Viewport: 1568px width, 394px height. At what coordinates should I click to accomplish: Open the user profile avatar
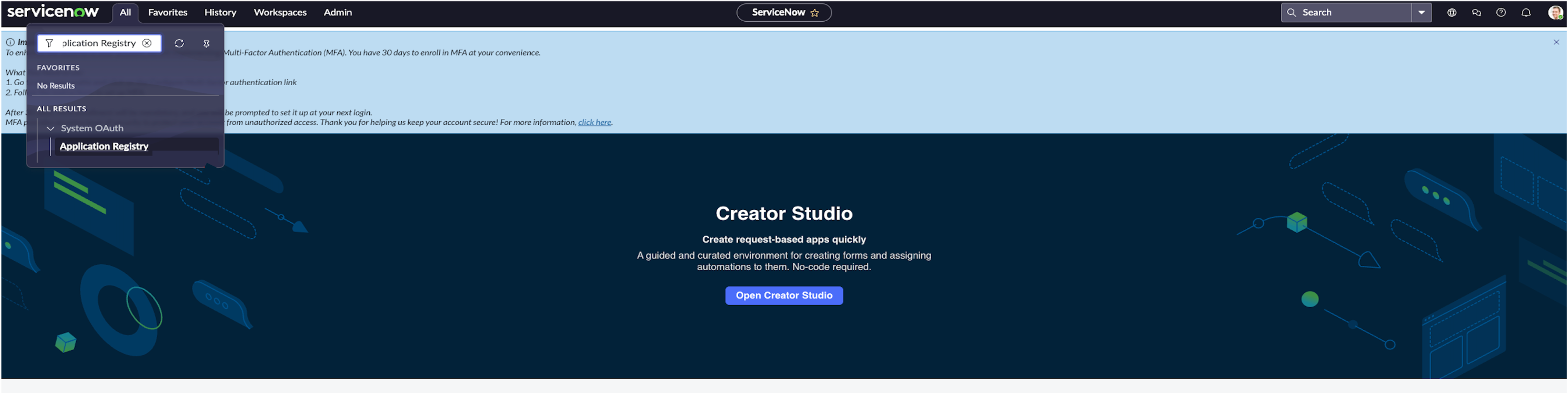point(1555,12)
